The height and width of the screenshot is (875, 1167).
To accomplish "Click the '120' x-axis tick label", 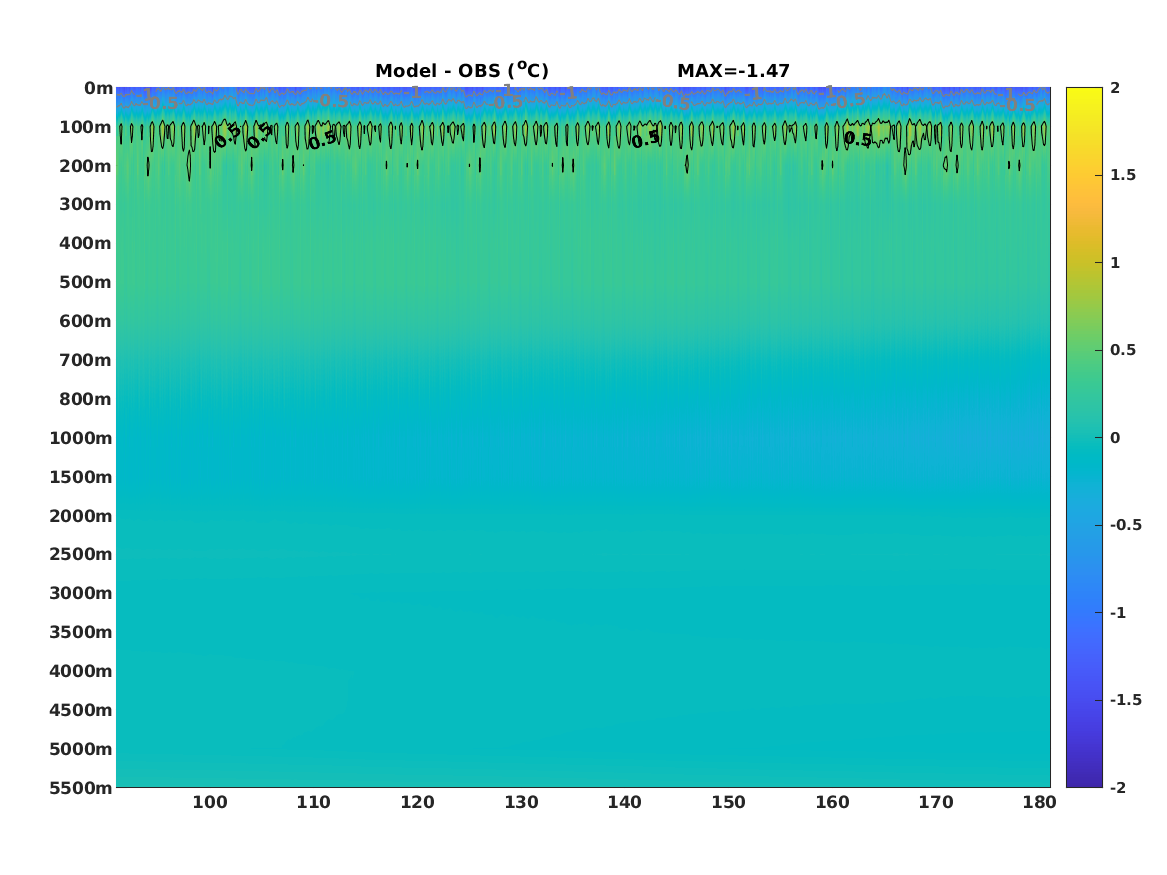I will click(418, 803).
